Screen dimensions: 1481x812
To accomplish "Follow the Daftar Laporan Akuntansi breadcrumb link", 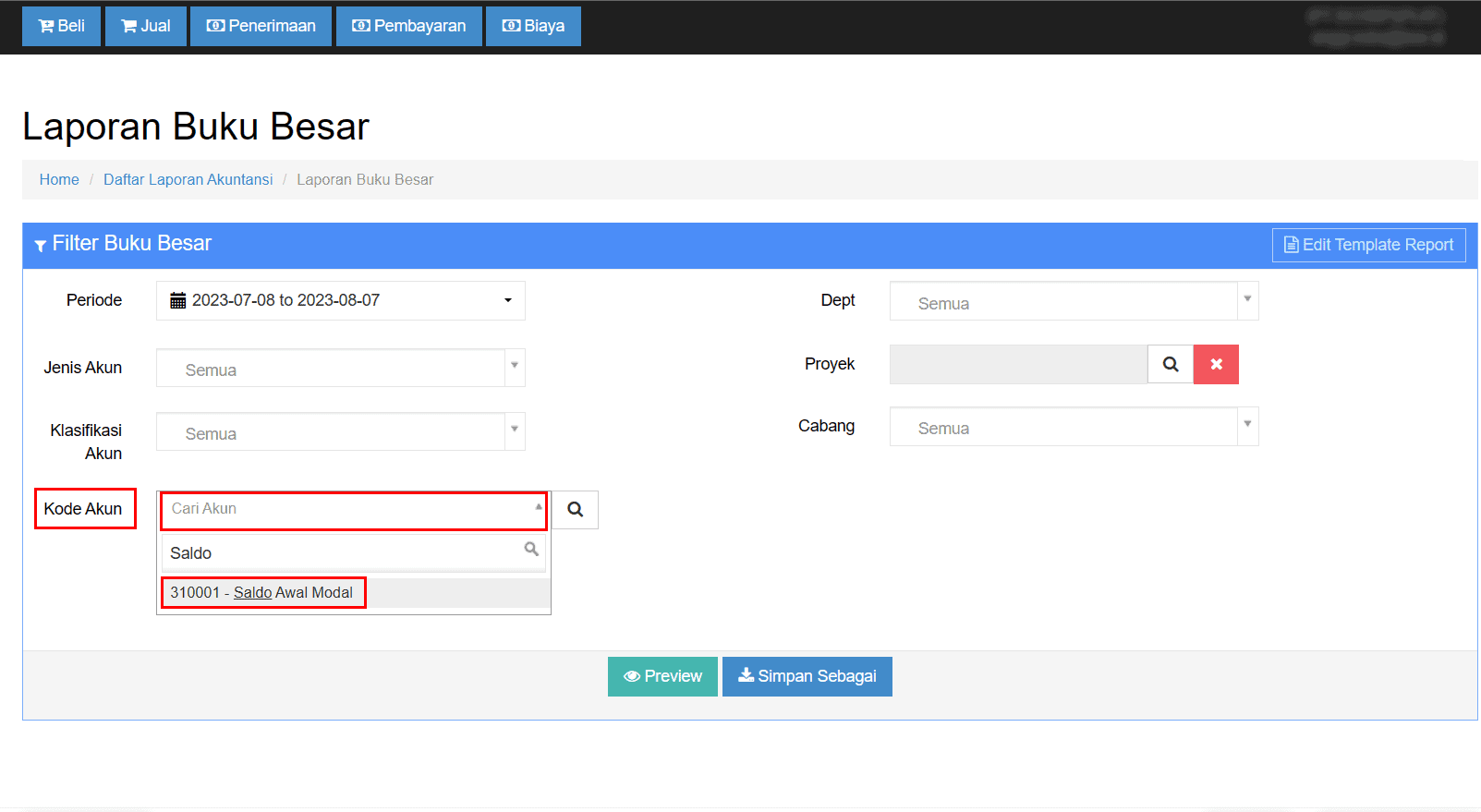I will click(x=188, y=180).
